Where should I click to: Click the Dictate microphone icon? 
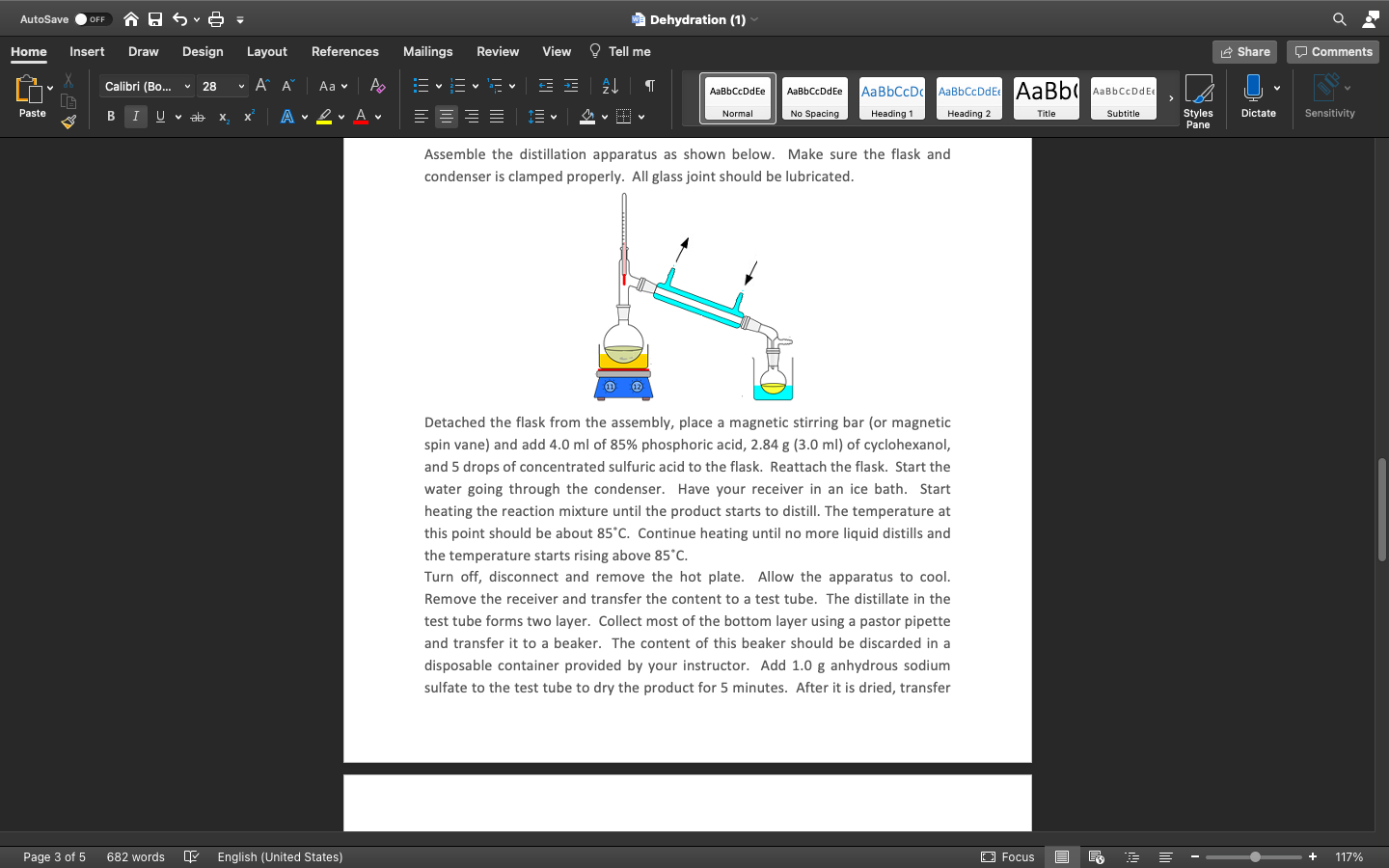pos(1253,89)
